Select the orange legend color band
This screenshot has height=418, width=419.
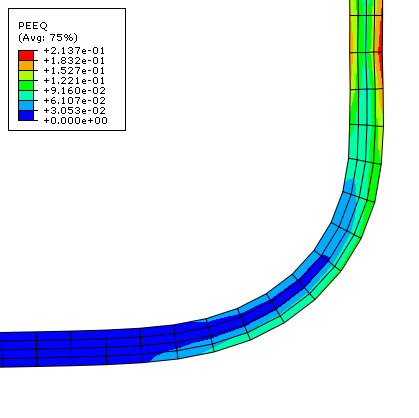point(26,66)
